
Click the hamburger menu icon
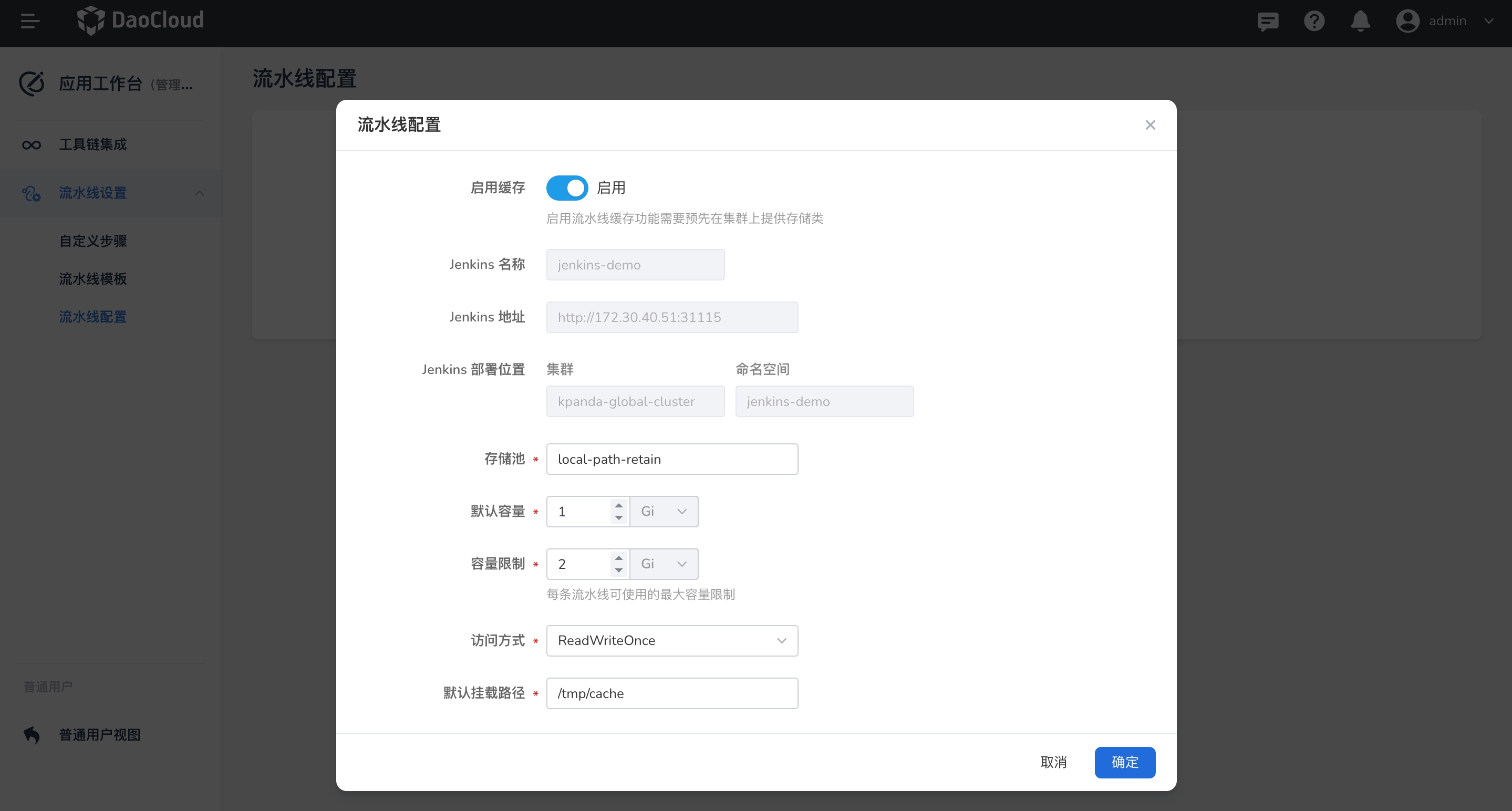click(30, 21)
